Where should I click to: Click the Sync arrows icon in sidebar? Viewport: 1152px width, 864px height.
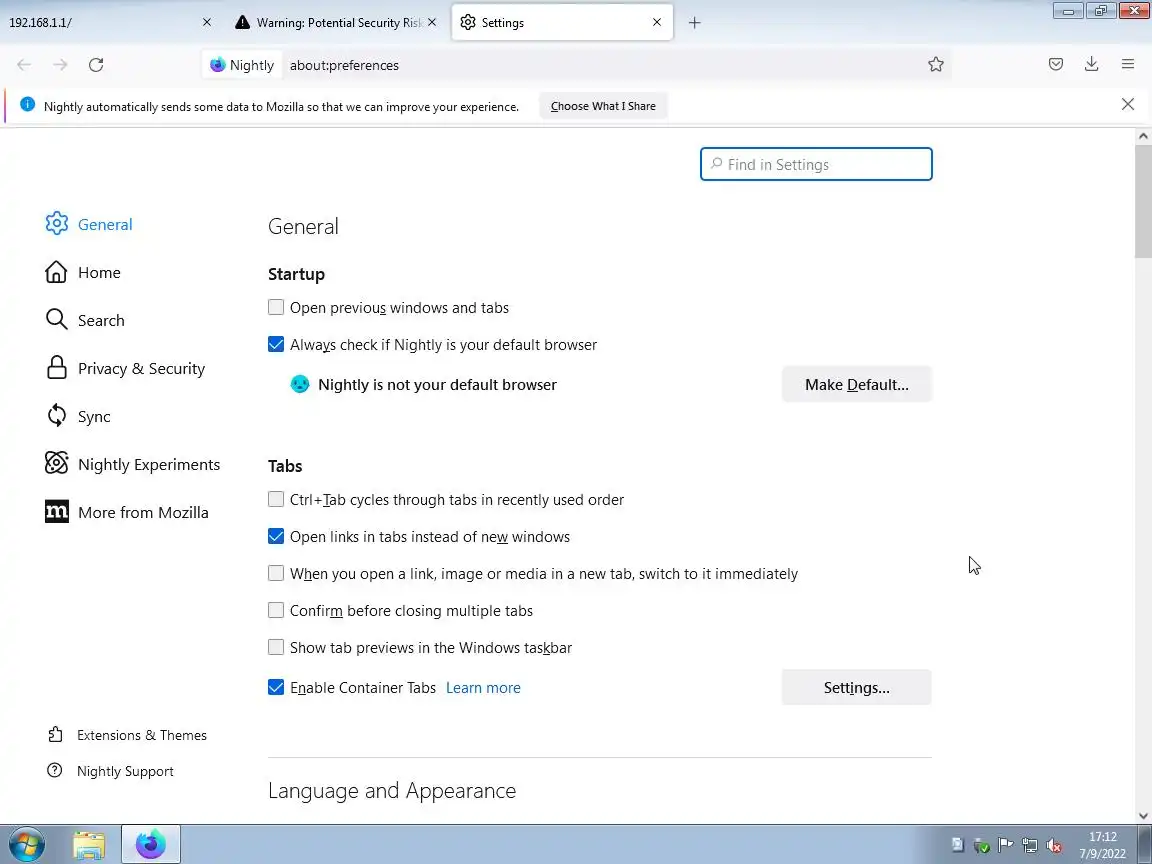(x=57, y=416)
